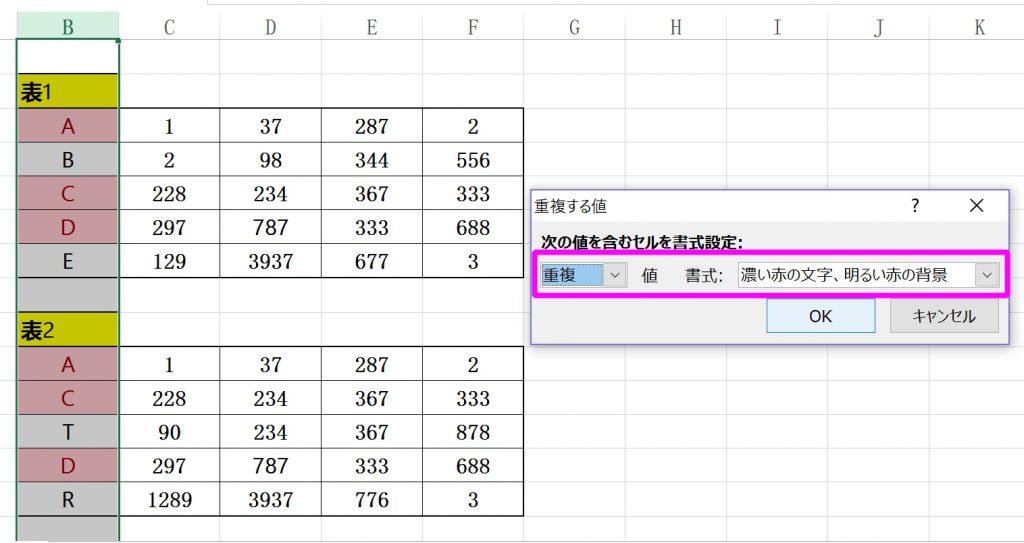
Task: Click the OK button in the dialog
Action: (820, 316)
